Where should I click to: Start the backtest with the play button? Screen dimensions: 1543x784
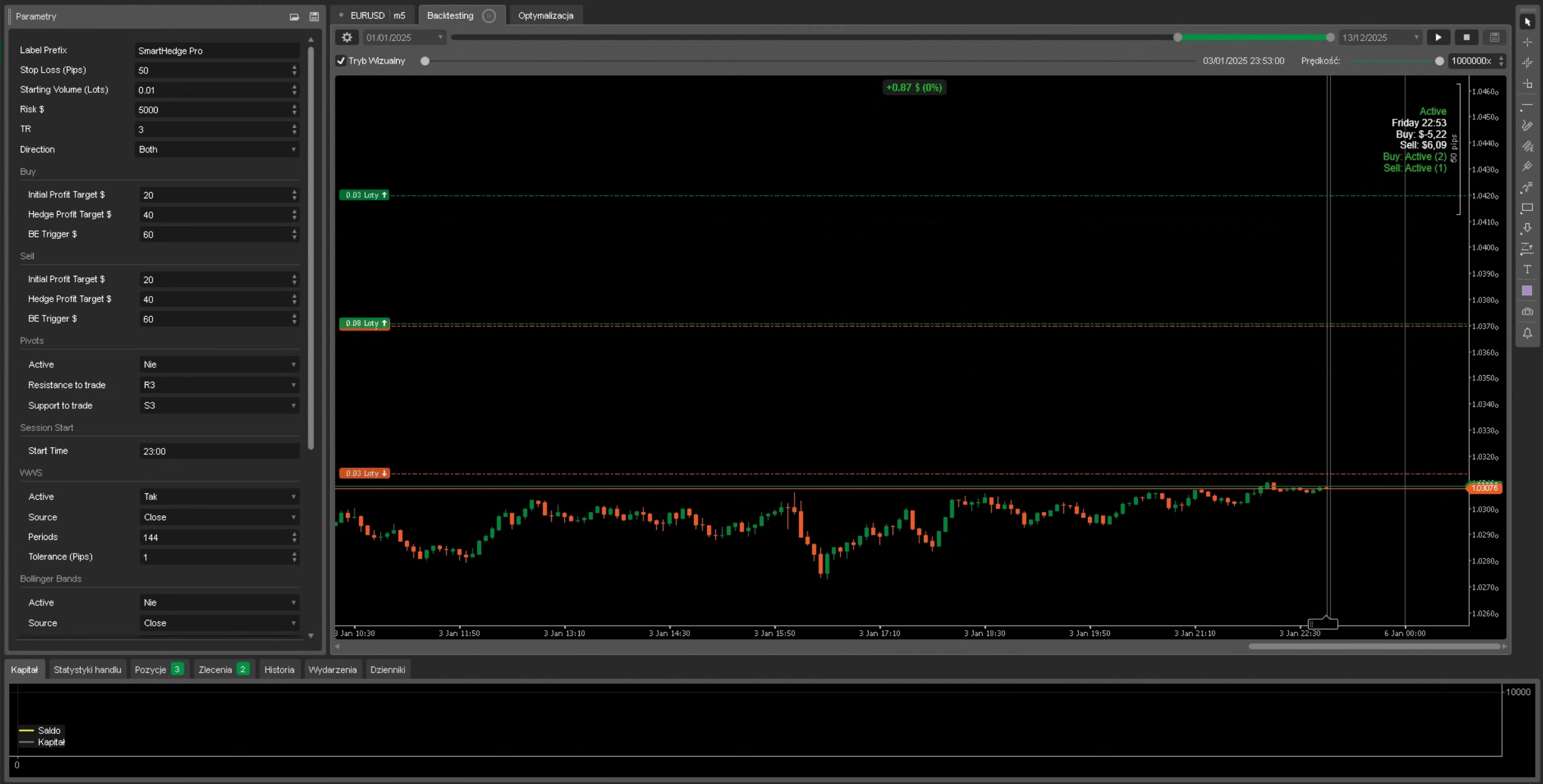coord(1439,37)
